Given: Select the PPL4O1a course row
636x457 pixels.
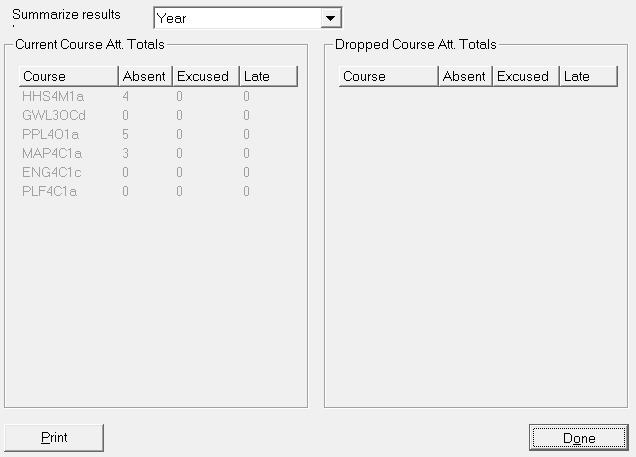Looking at the screenshot, I should point(52,135).
